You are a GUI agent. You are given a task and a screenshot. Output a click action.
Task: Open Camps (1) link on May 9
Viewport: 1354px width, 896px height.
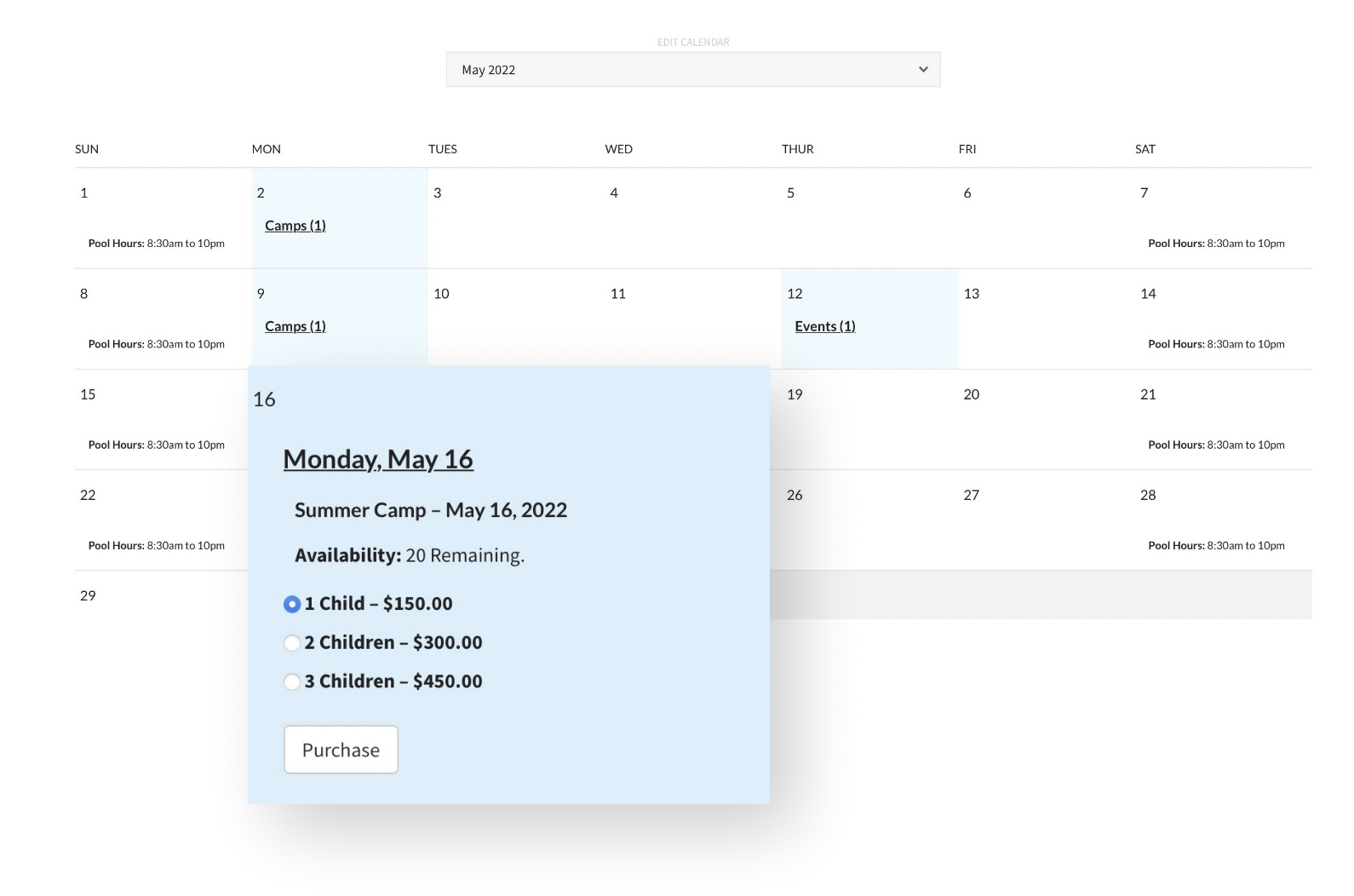295,326
